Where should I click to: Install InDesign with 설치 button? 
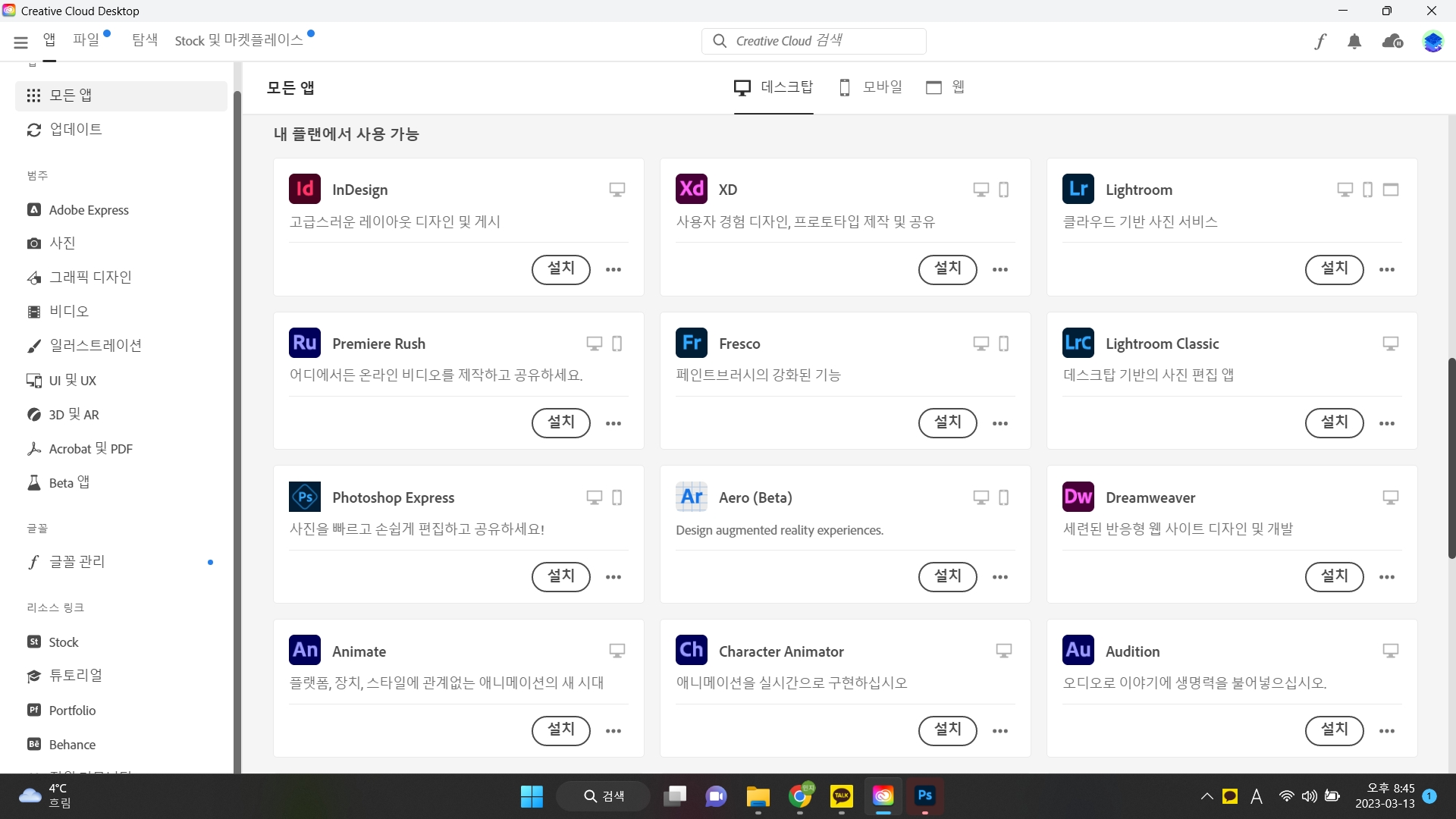point(561,269)
